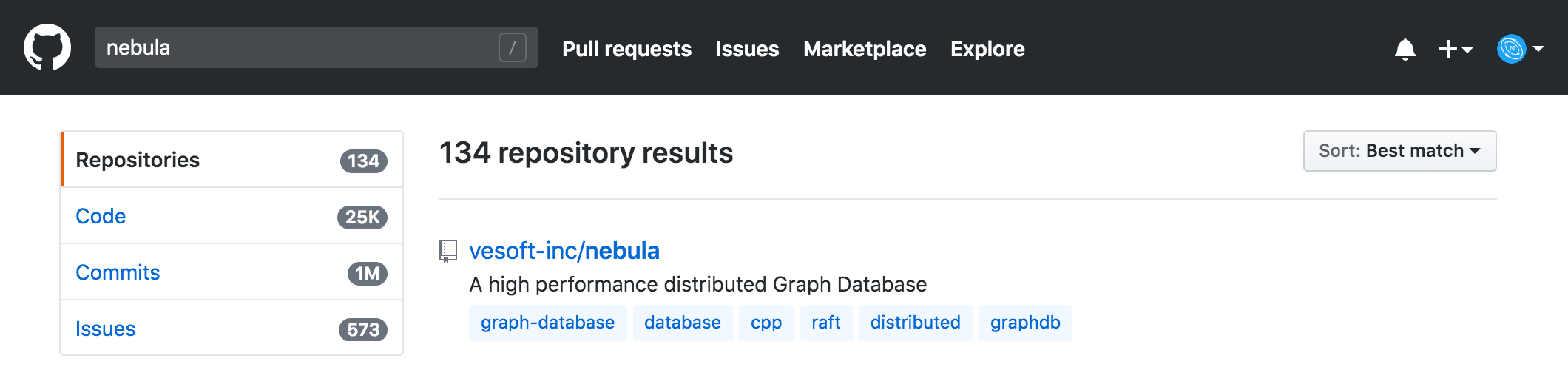Click the GitHub Octocat logo
The height and width of the screenshot is (367, 1568).
pos(47,47)
